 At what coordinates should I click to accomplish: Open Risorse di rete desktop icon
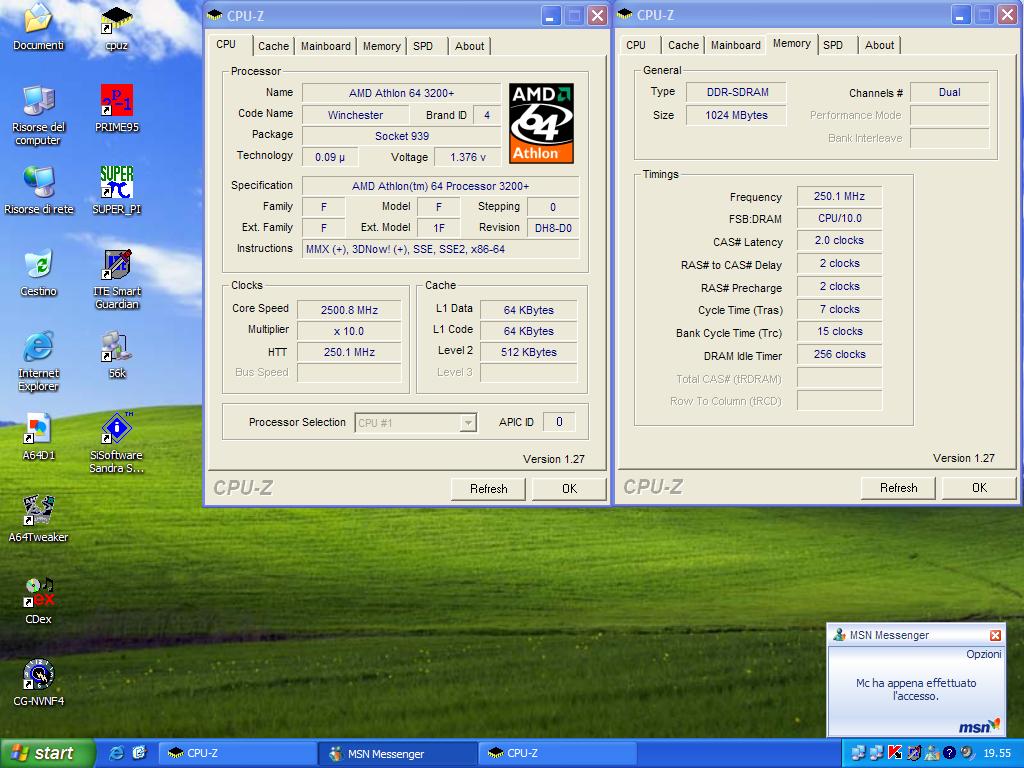point(39,190)
